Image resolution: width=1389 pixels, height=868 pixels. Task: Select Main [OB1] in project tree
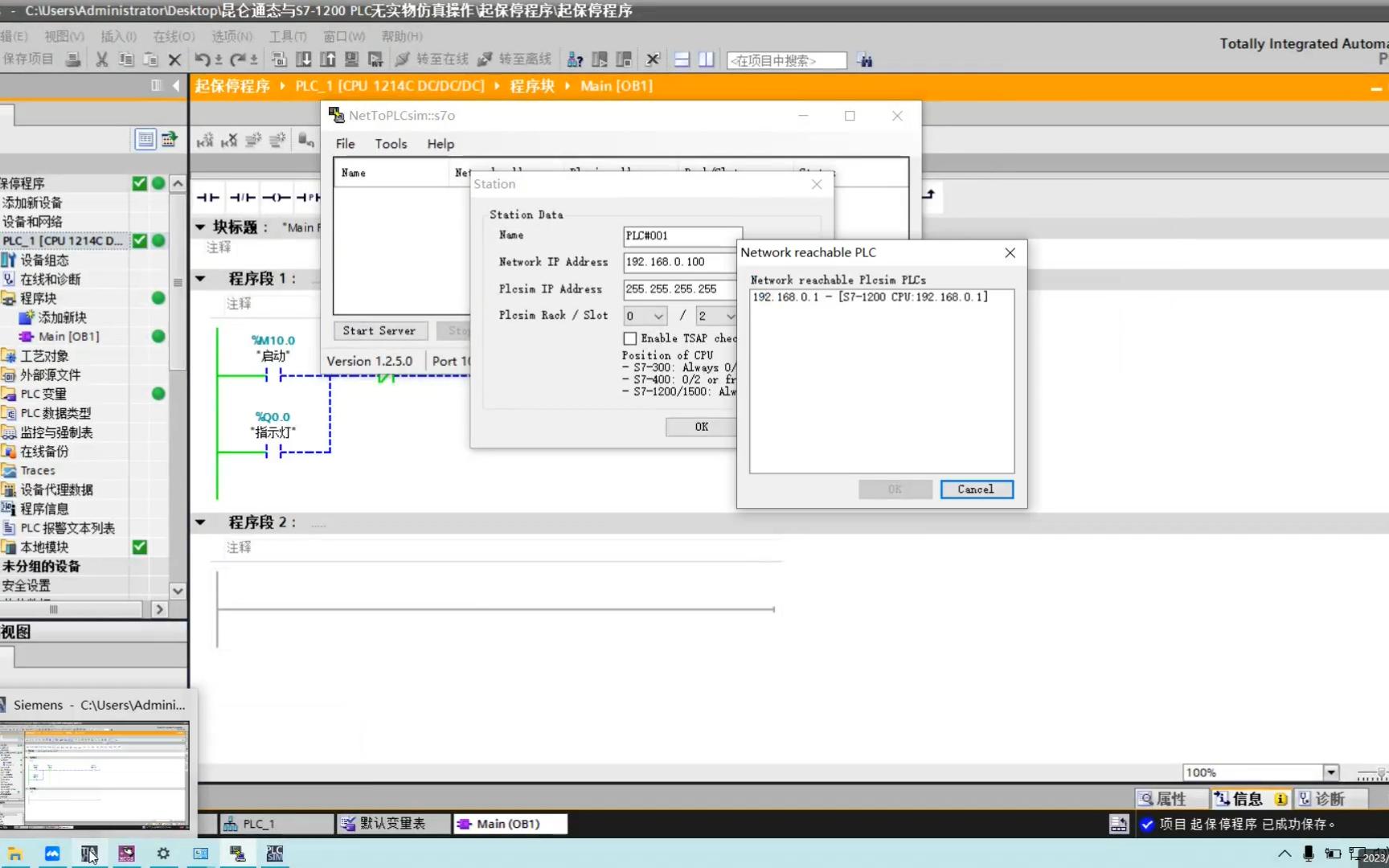69,337
